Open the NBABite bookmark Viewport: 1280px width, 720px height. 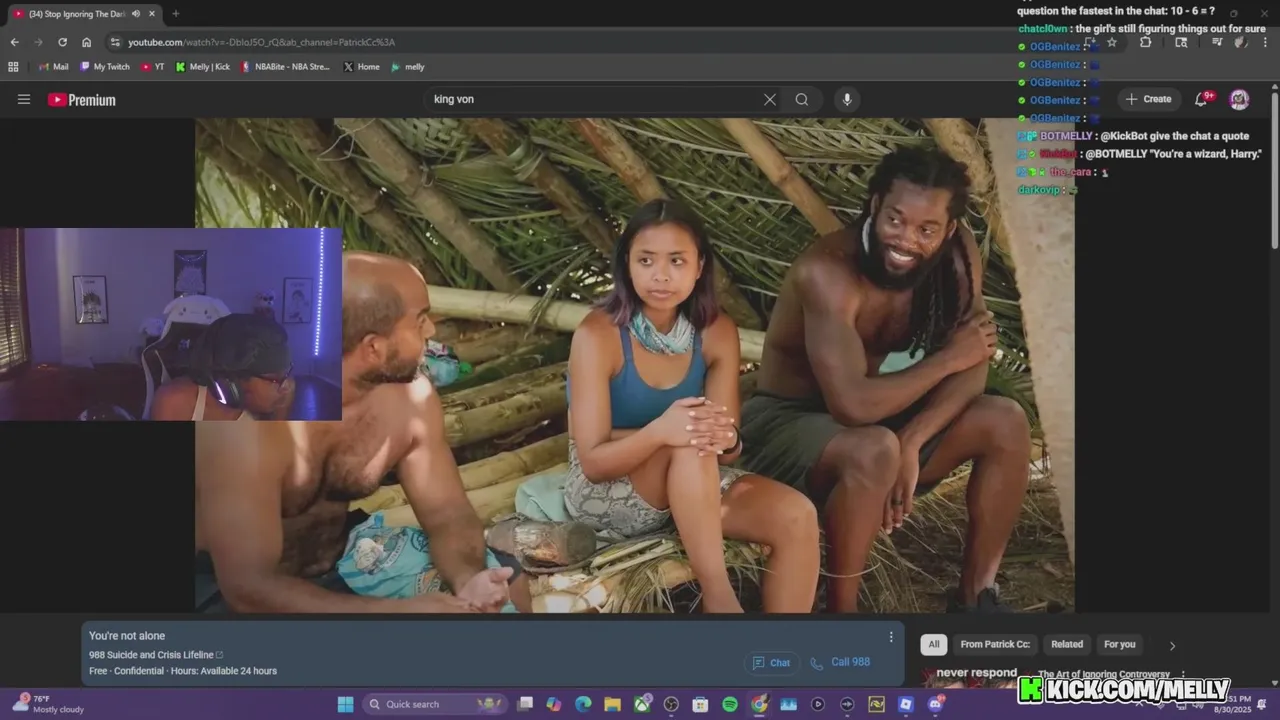coord(286,67)
